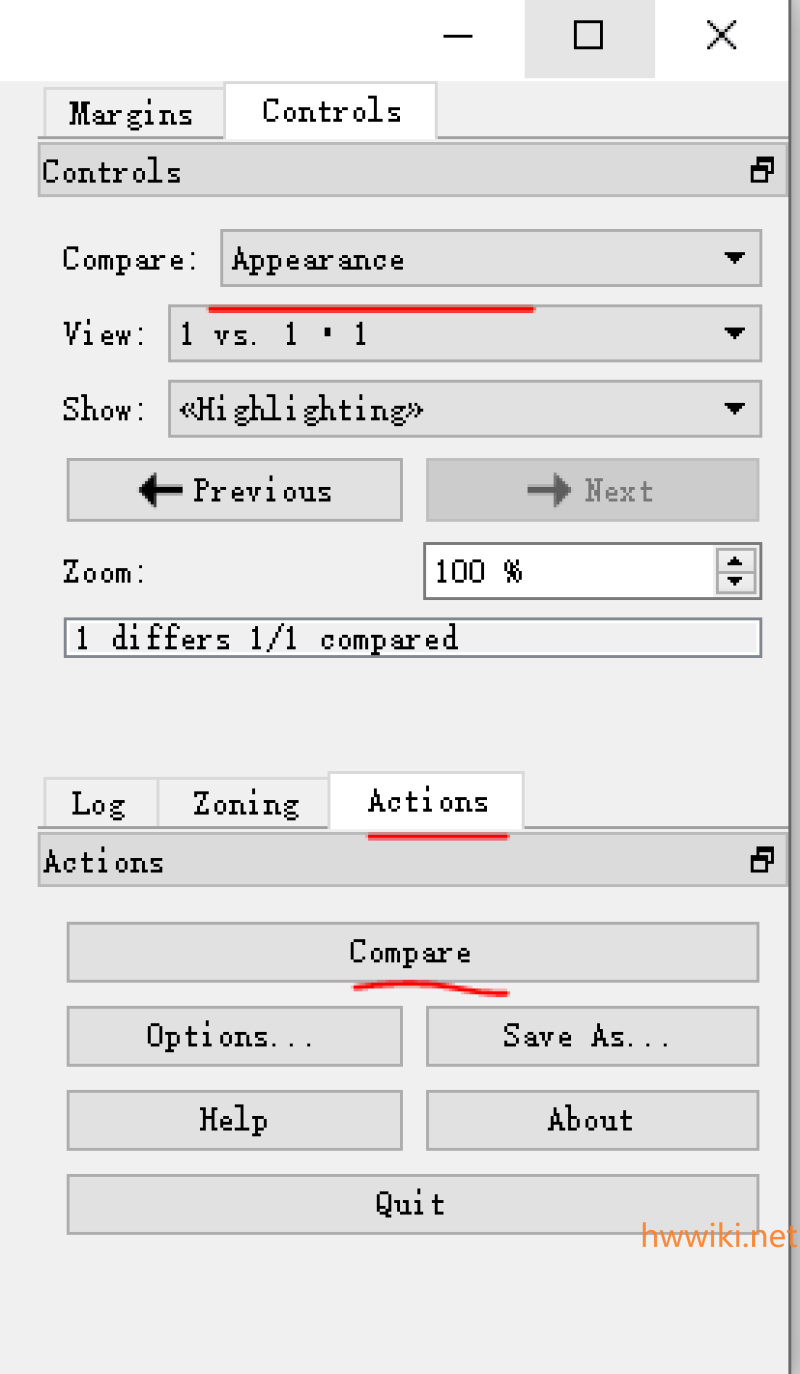Open the Show Highlighting dropdown
800x1374 pixels.
tap(465, 408)
